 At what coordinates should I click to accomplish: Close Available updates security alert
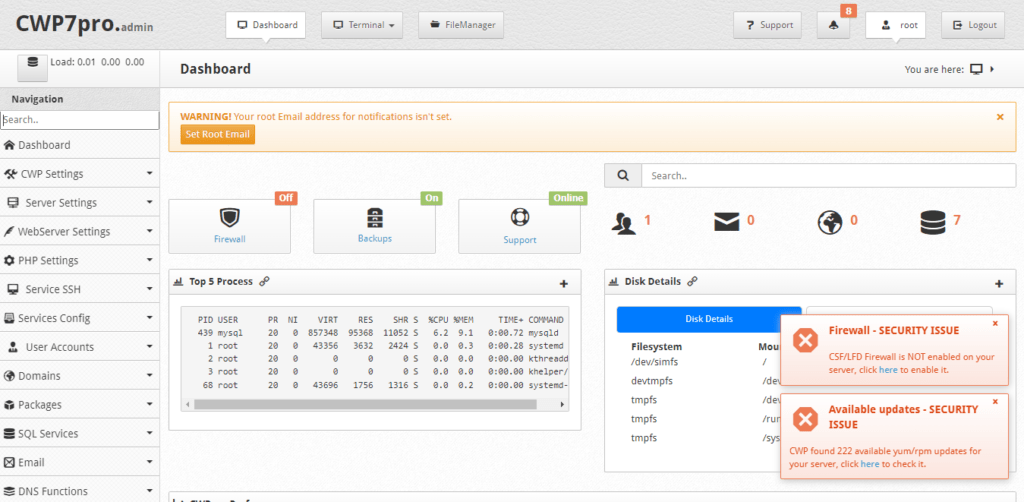tap(995, 401)
